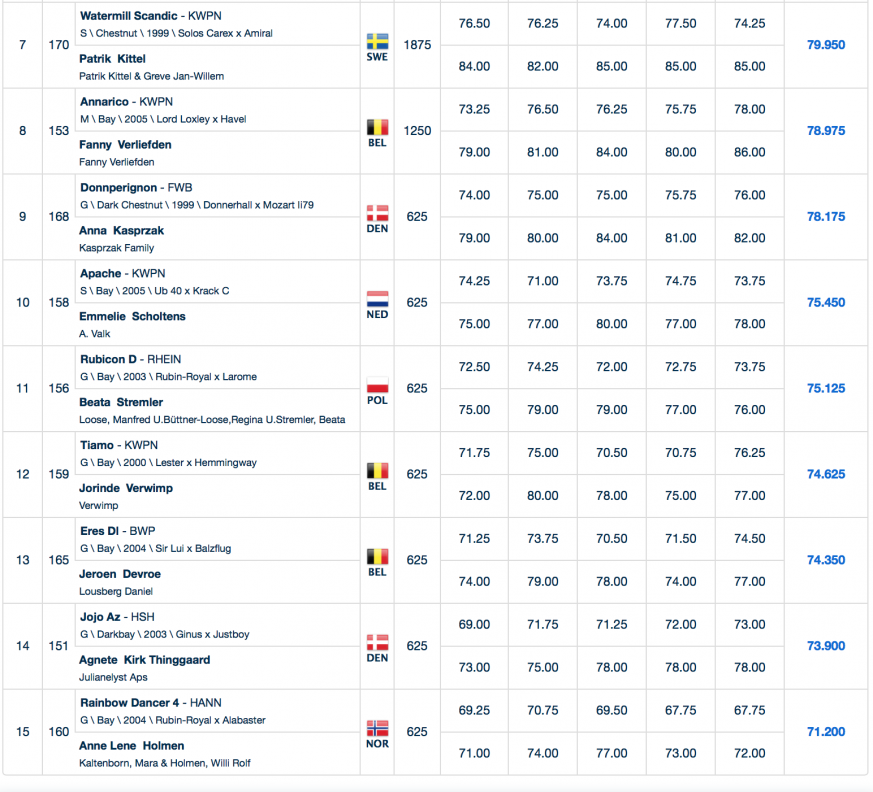Screen dimensions: 873x792
Task: Click the Belgium flag beside Fanny Verliefden
Action: coord(377,128)
